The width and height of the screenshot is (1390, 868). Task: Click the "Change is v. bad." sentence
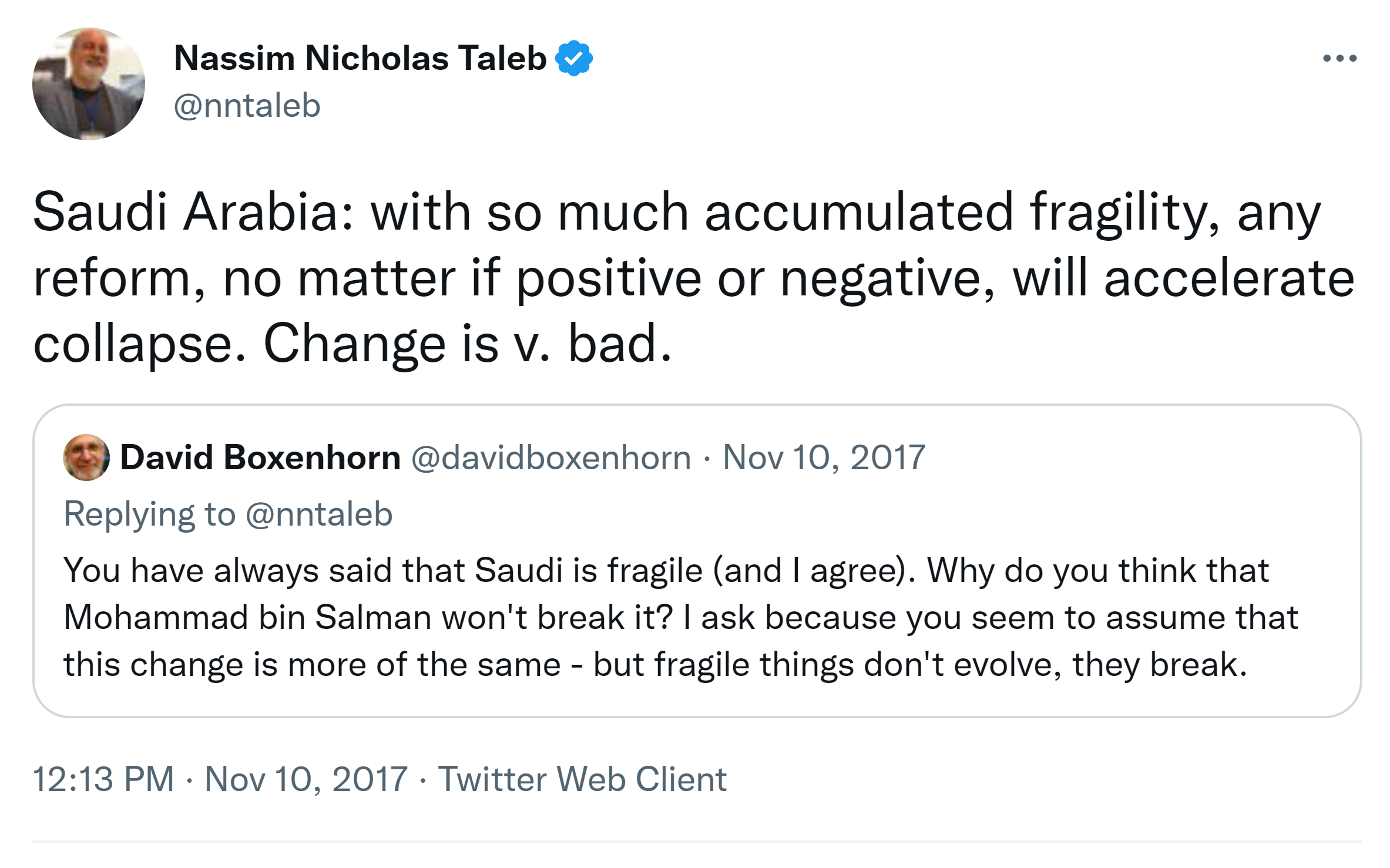coord(467,344)
